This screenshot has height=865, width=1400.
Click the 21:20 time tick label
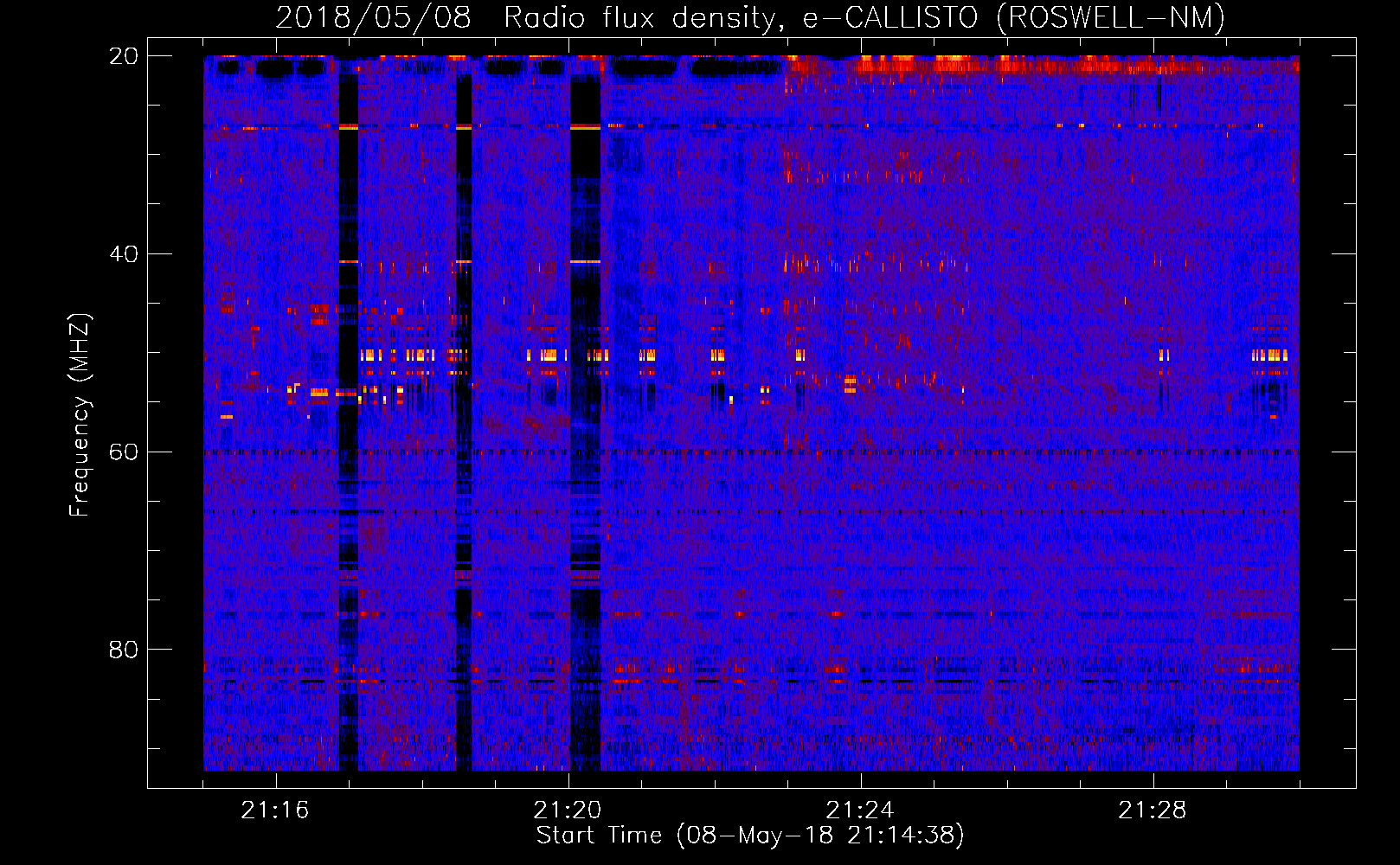pyautogui.click(x=568, y=811)
